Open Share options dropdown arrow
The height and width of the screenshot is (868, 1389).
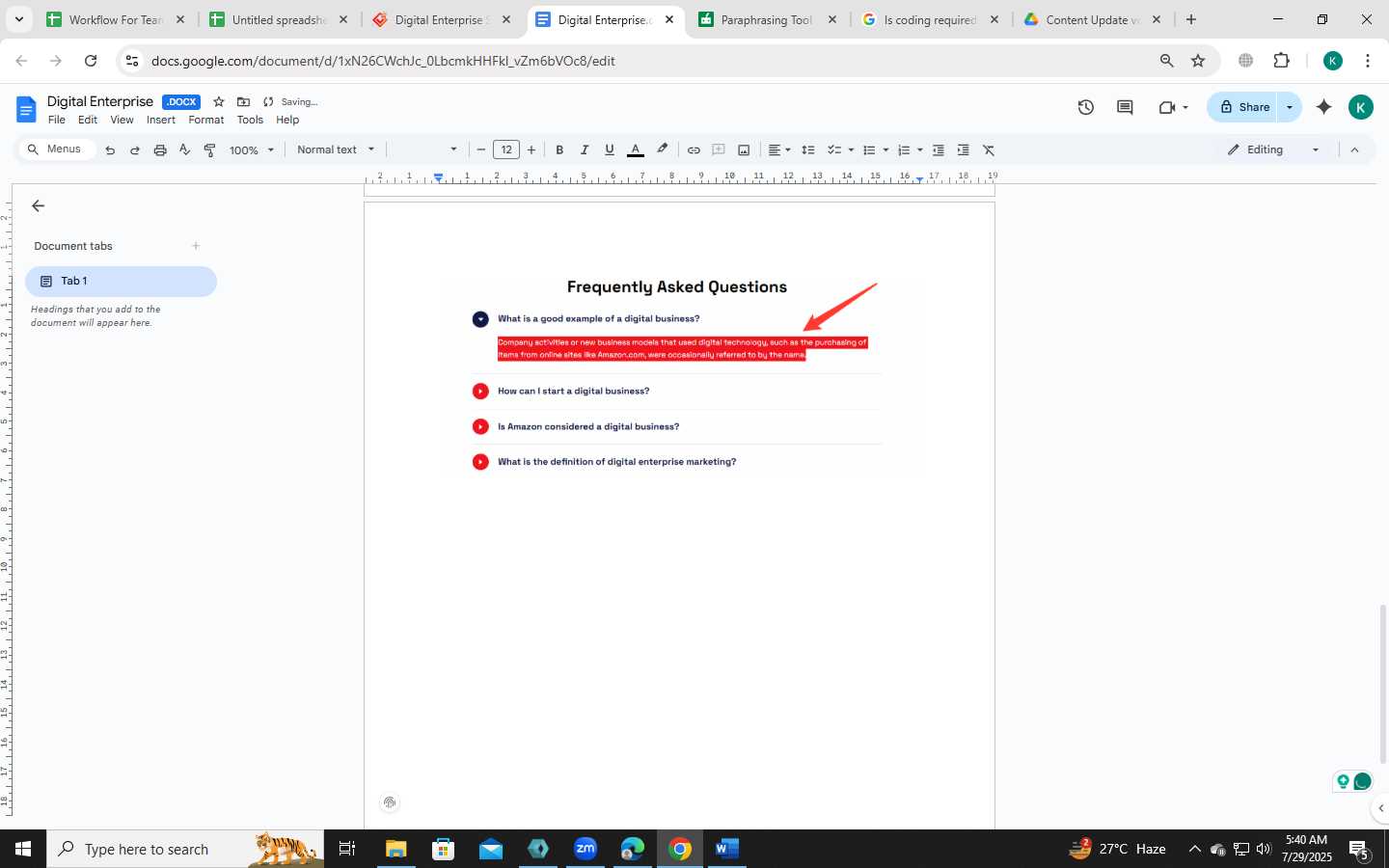tap(1290, 107)
